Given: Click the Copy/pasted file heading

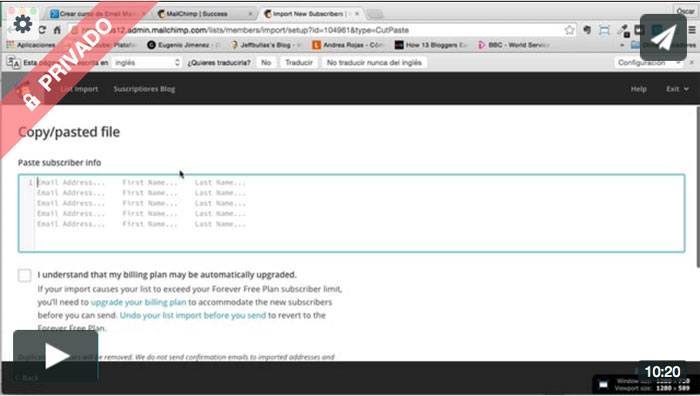Looking at the screenshot, I should (x=69, y=132).
